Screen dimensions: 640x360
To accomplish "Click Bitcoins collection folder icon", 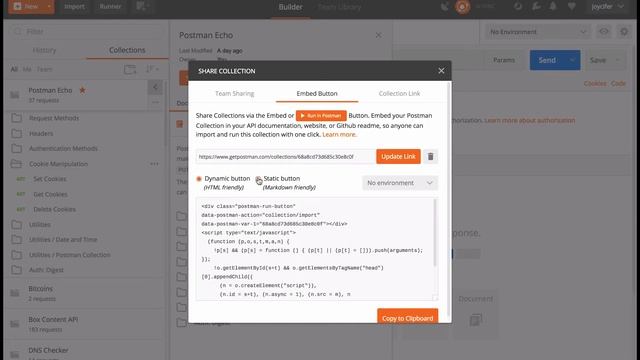I will [x=15, y=293].
